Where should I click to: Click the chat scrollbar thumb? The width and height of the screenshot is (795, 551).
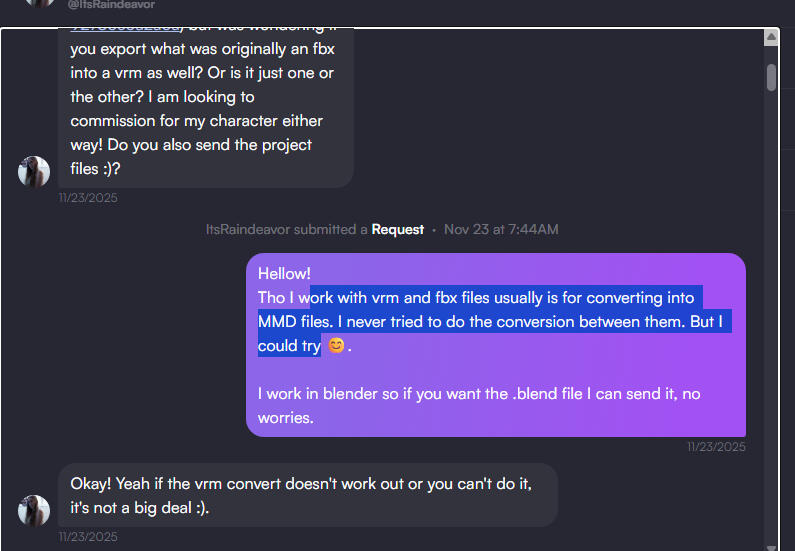tap(771, 77)
